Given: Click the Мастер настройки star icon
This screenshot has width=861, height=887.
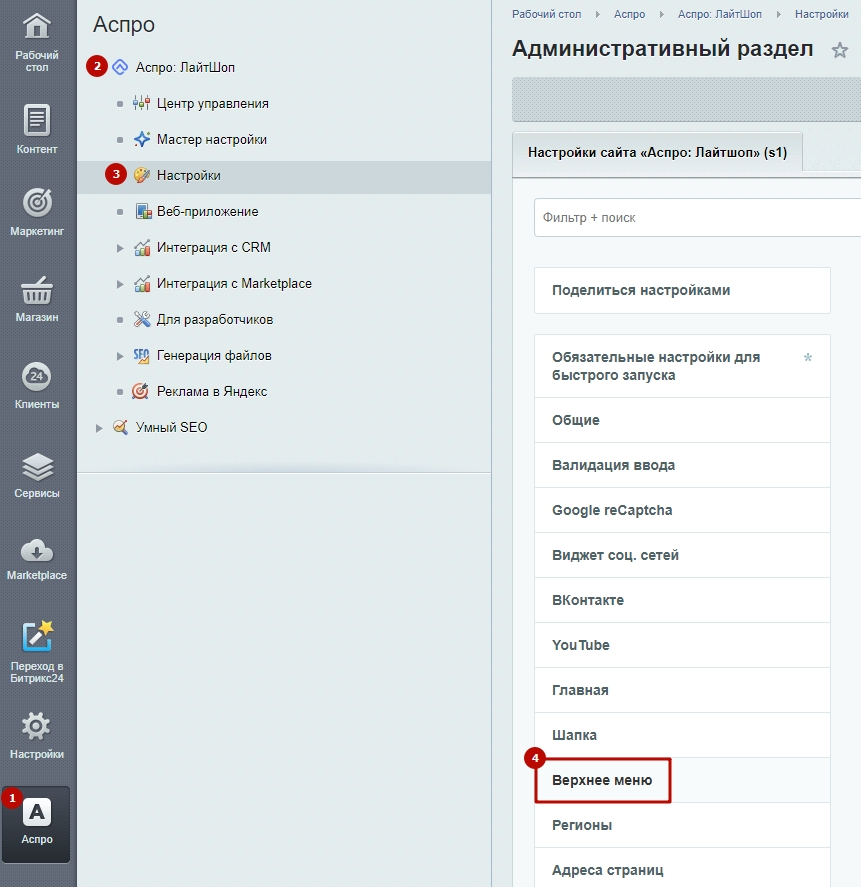Looking at the screenshot, I should (x=141, y=139).
